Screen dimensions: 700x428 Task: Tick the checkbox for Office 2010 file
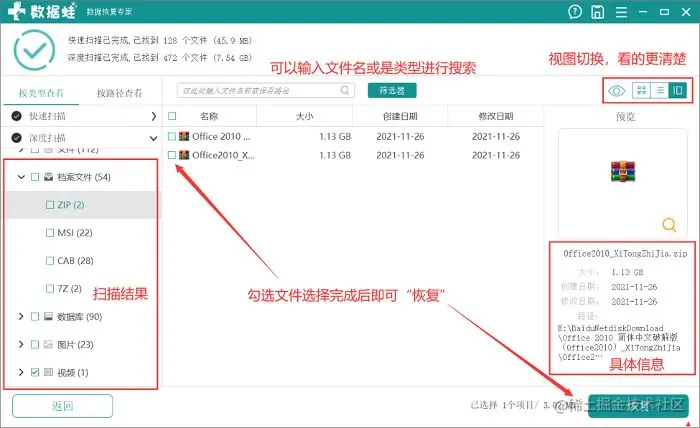pyautogui.click(x=172, y=136)
